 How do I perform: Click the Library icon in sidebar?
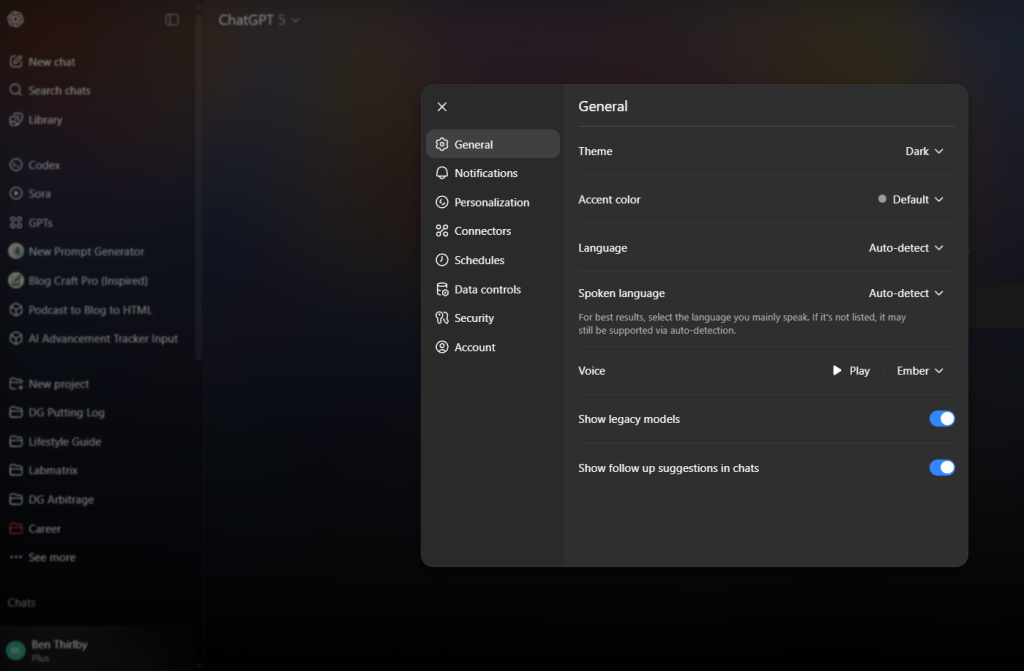pos(16,120)
